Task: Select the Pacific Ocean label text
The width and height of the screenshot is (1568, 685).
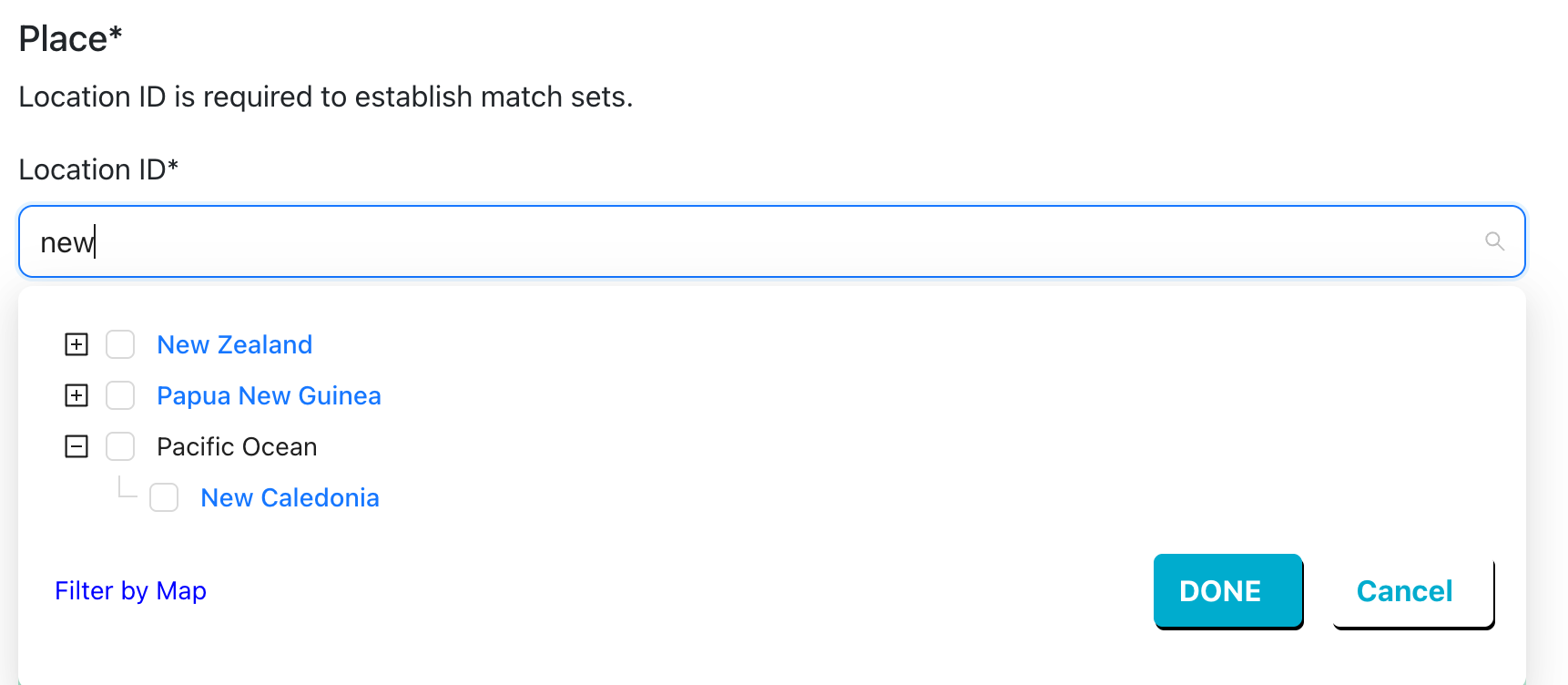Action: (x=237, y=446)
